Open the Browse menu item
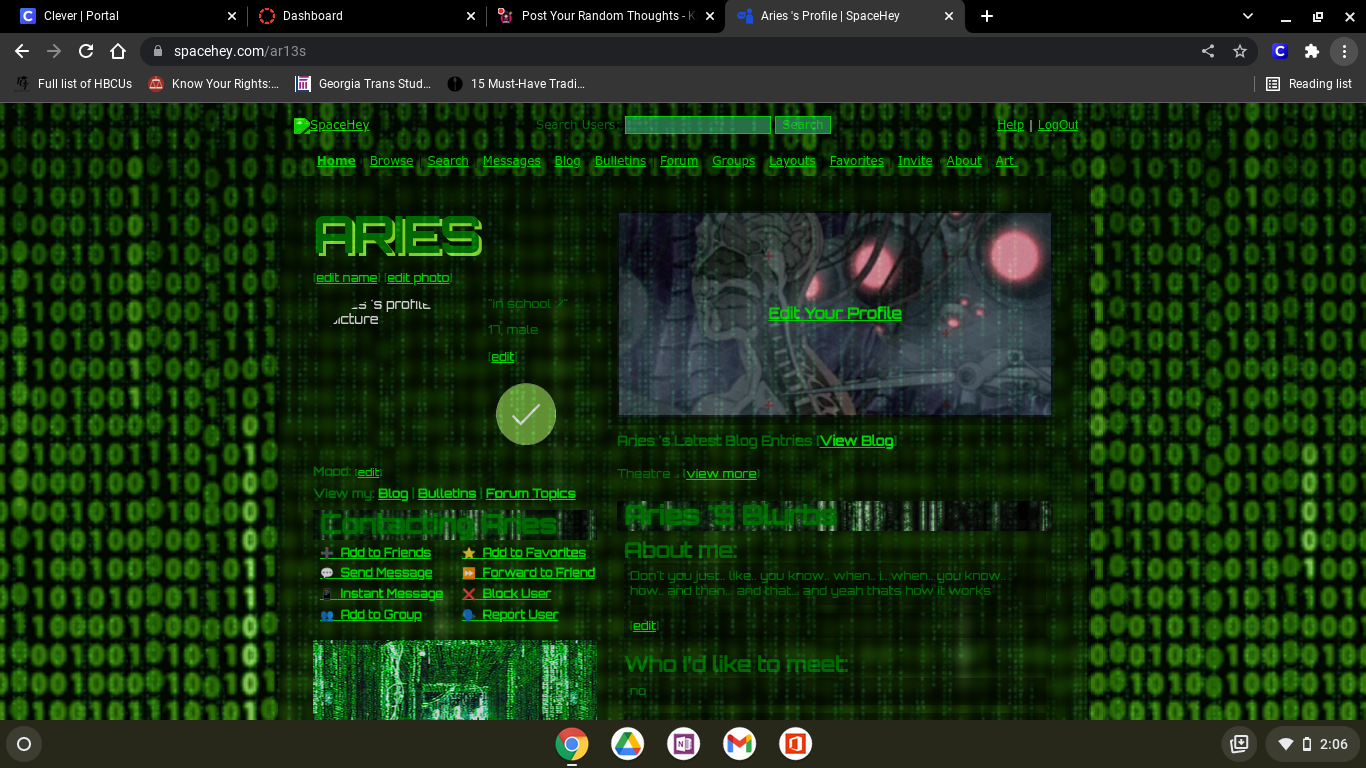1366x768 pixels. pos(391,161)
